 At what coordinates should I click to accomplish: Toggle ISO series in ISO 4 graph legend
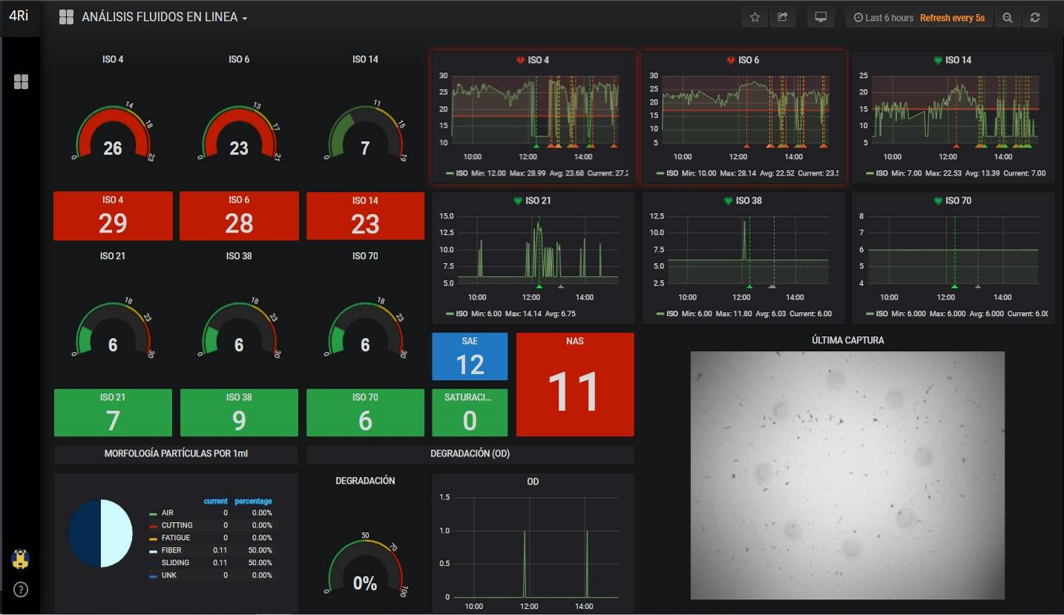click(x=461, y=173)
